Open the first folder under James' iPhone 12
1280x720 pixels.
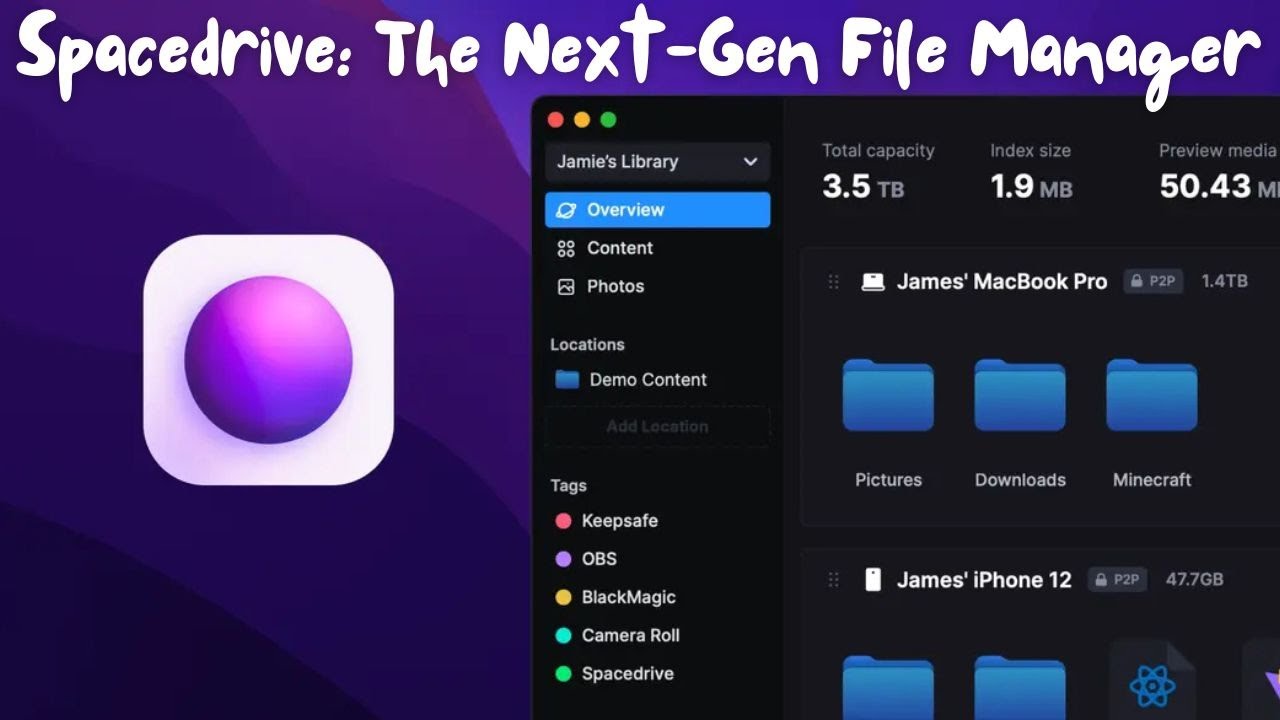tap(888, 688)
